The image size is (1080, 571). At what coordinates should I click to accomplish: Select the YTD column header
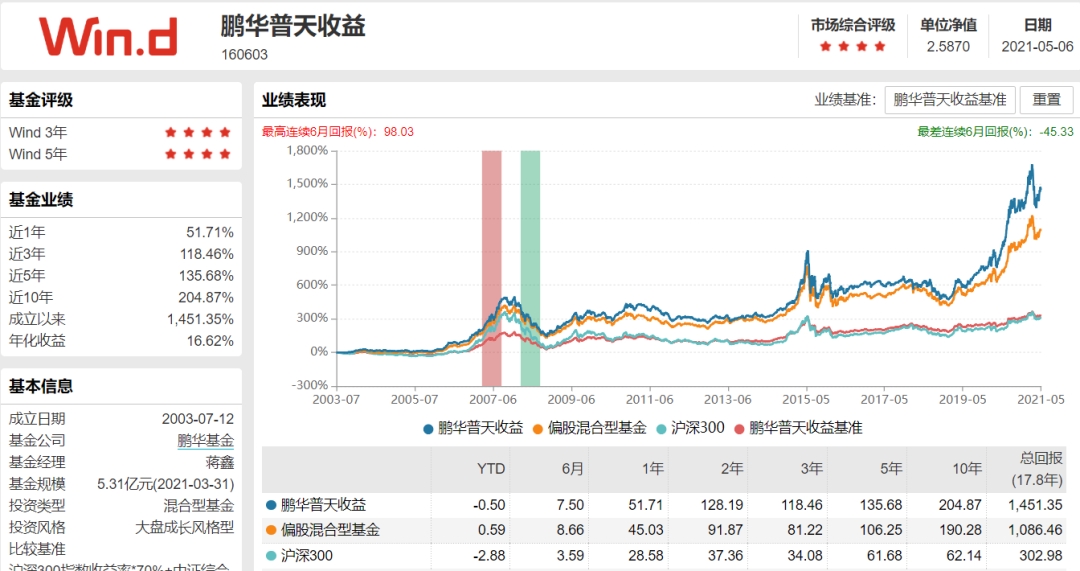tap(490, 469)
